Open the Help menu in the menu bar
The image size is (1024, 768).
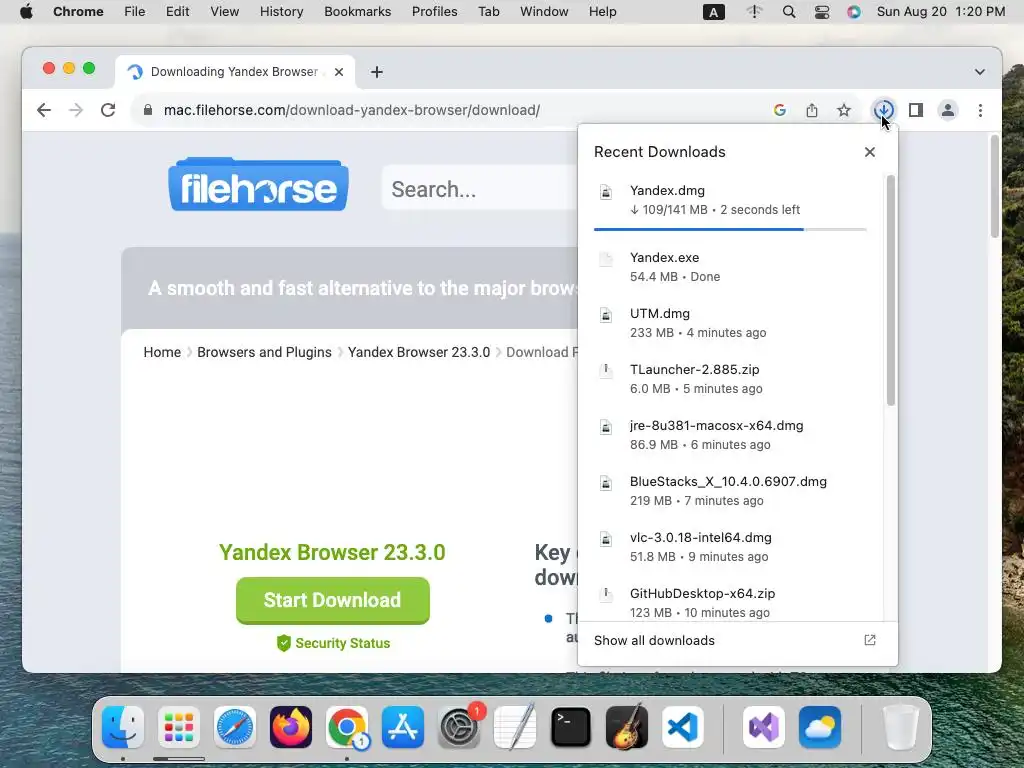(x=602, y=12)
